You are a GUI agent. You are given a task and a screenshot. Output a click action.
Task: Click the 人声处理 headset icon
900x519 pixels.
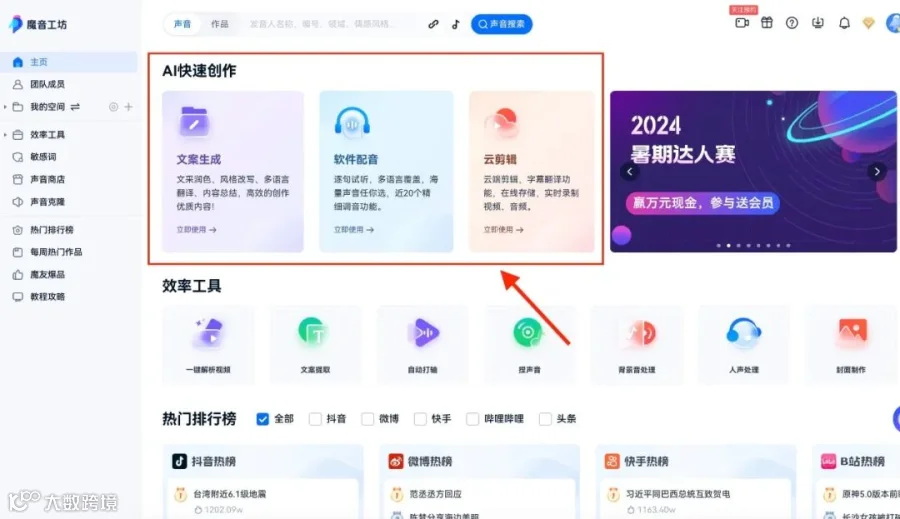[744, 332]
